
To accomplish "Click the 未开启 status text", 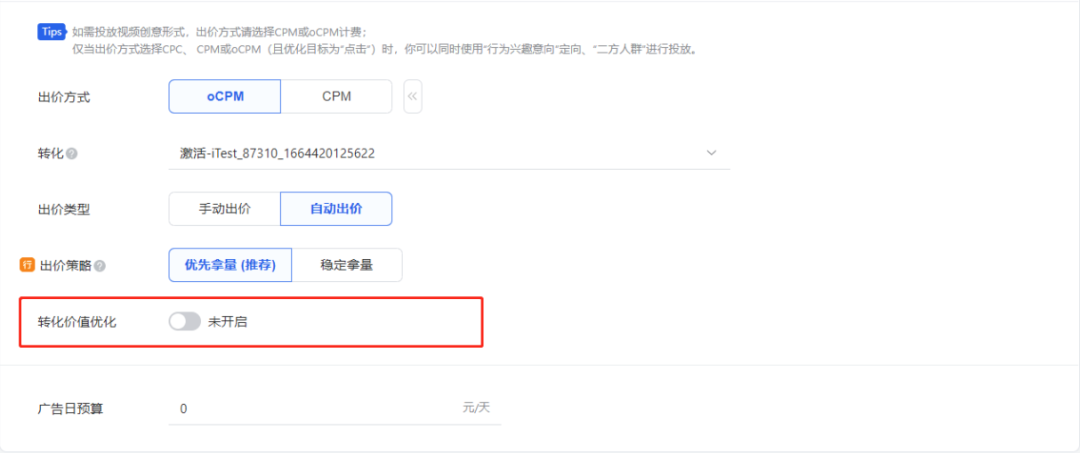I will [227, 322].
